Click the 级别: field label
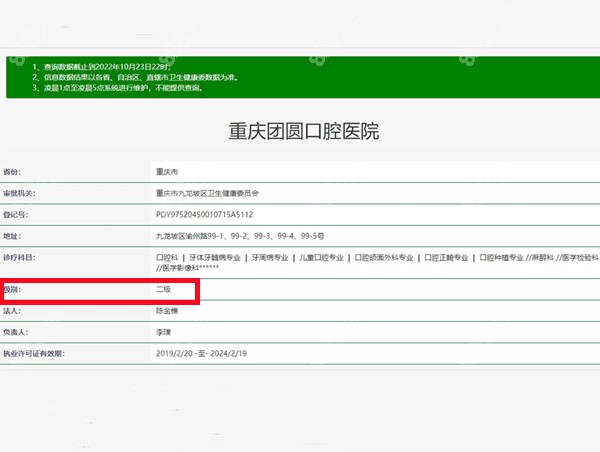Screen dimensions: 600x452 (12, 289)
